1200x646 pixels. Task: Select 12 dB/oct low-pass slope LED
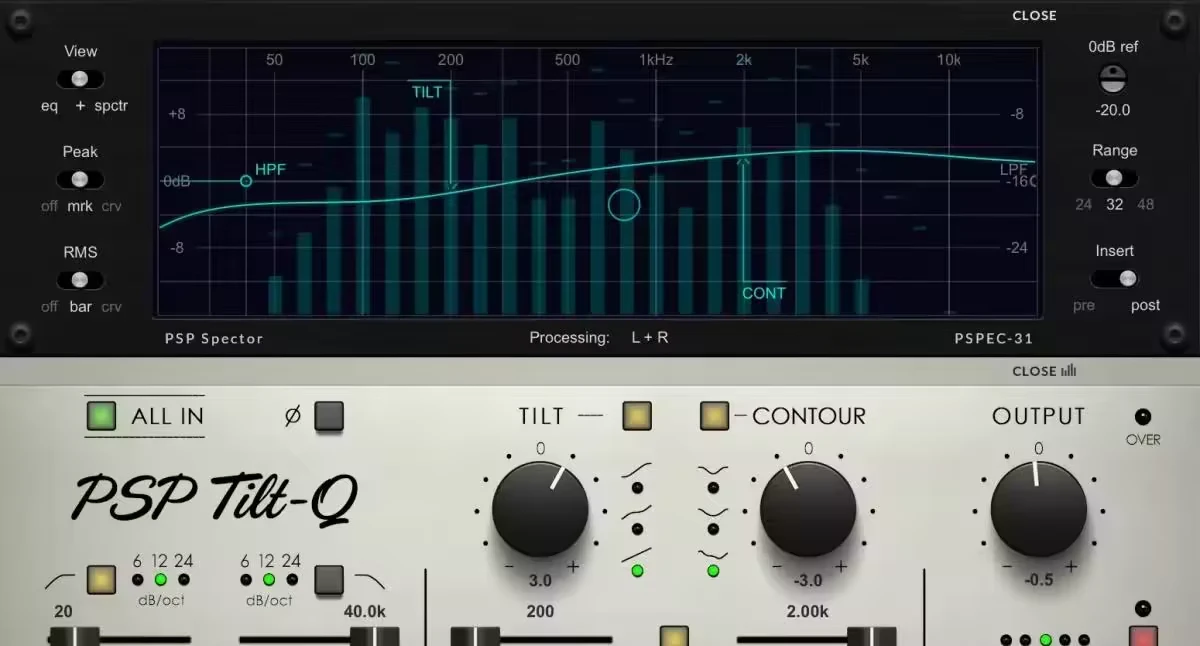268,579
